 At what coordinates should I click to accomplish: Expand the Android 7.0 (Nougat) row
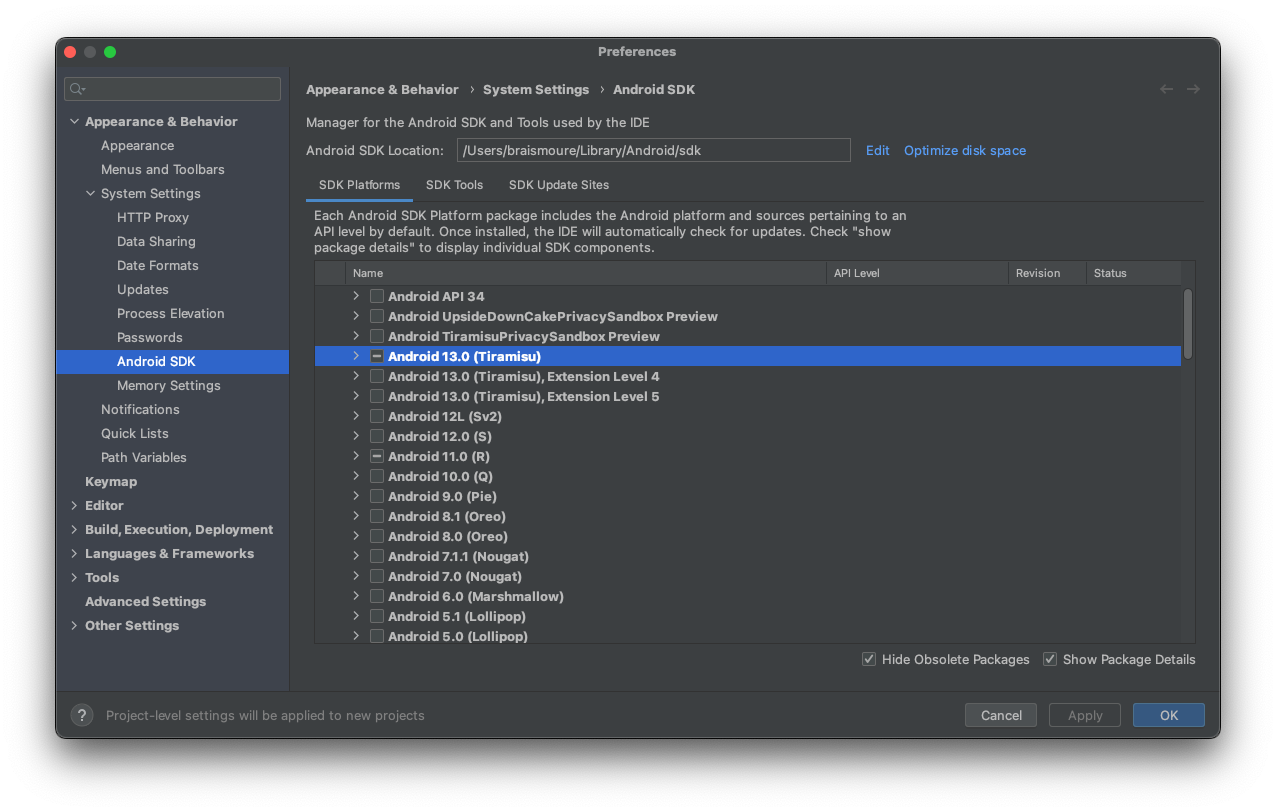356,576
